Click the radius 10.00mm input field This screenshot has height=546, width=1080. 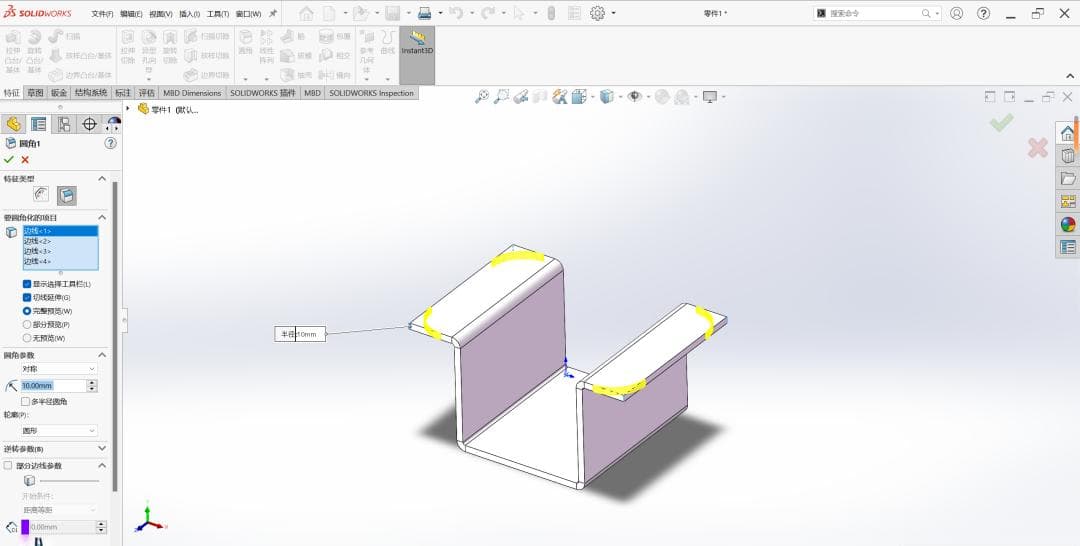point(53,386)
